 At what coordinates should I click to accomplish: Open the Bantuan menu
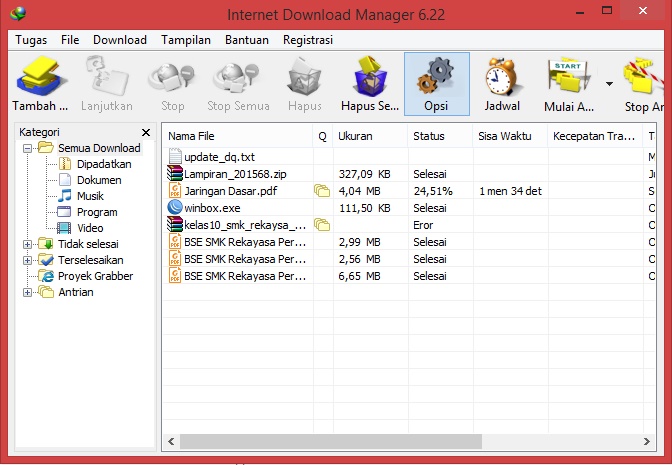tap(246, 40)
